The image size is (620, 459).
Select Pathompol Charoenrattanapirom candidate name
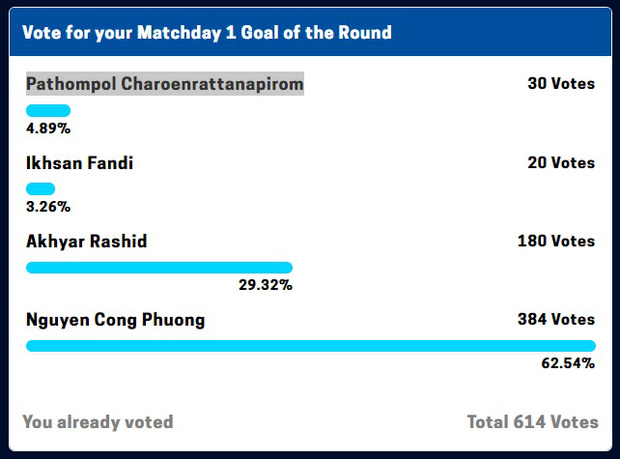164,84
